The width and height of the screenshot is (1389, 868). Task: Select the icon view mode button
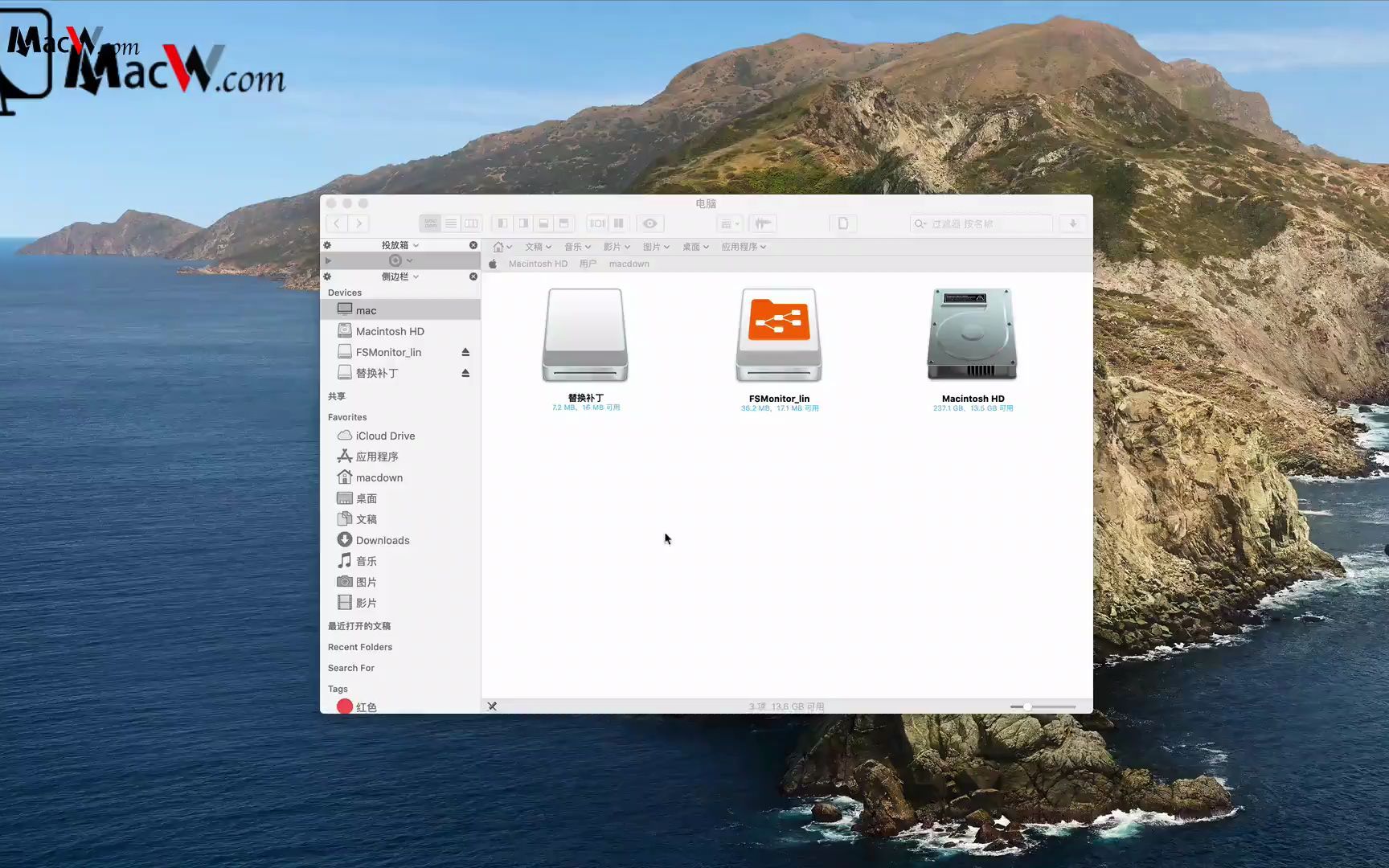(430, 223)
